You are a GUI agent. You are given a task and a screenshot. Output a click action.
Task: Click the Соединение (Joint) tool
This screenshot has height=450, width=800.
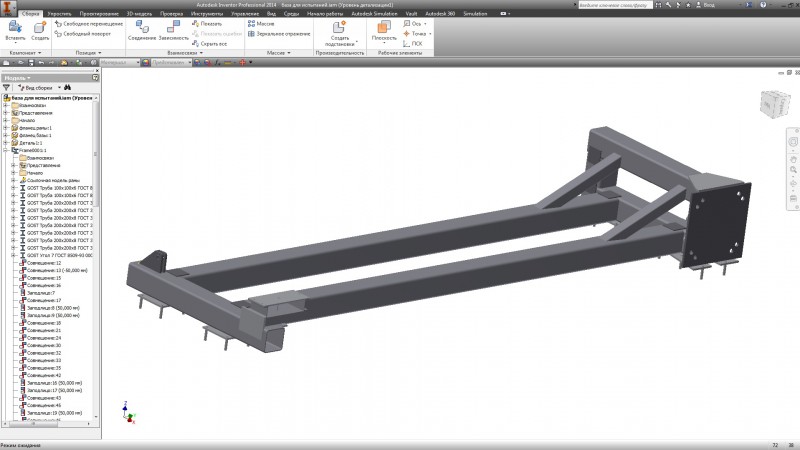point(142,31)
